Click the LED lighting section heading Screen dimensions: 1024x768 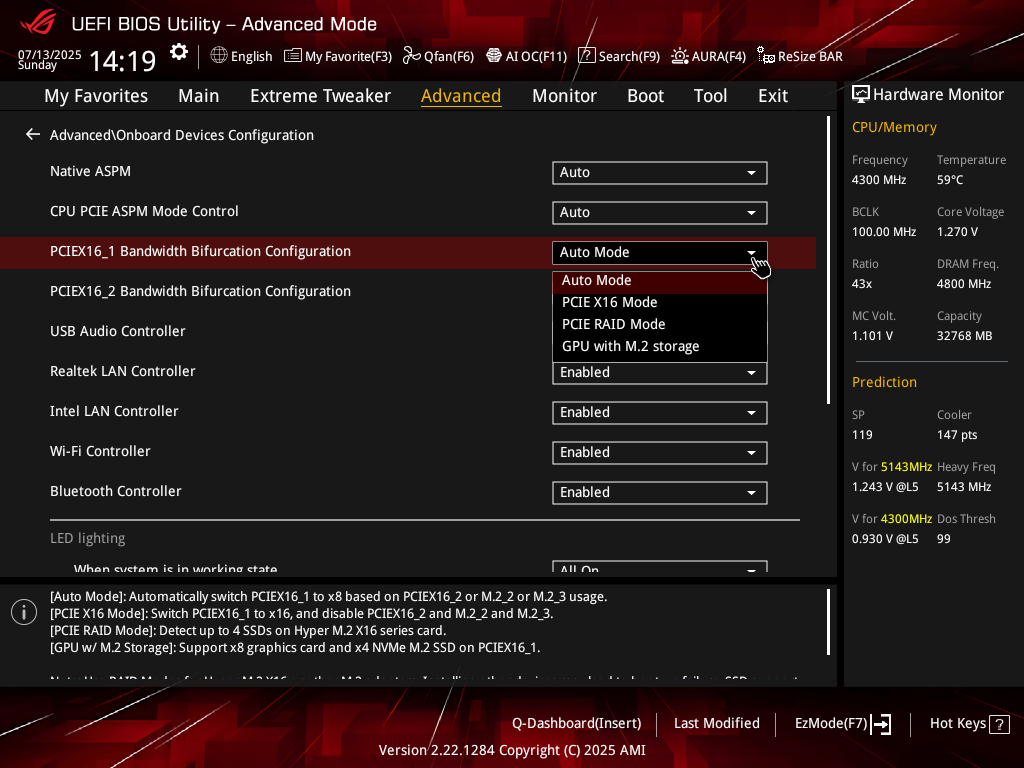tap(88, 538)
